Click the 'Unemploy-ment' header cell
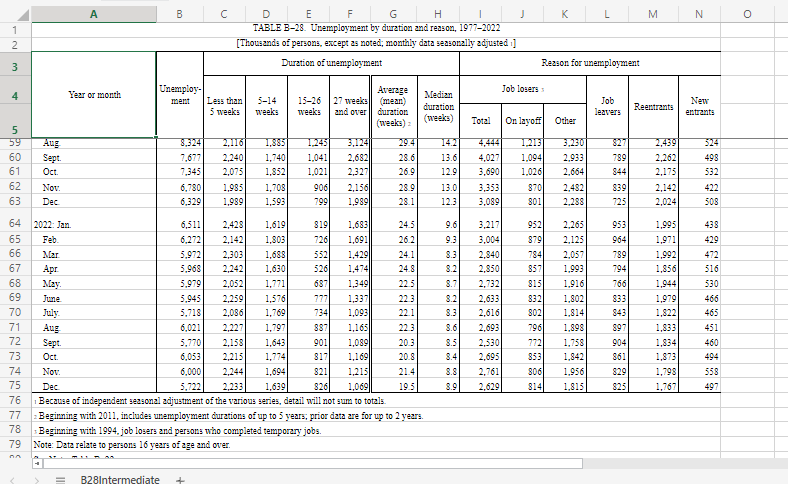This screenshot has width=788, height=484. tap(180, 94)
